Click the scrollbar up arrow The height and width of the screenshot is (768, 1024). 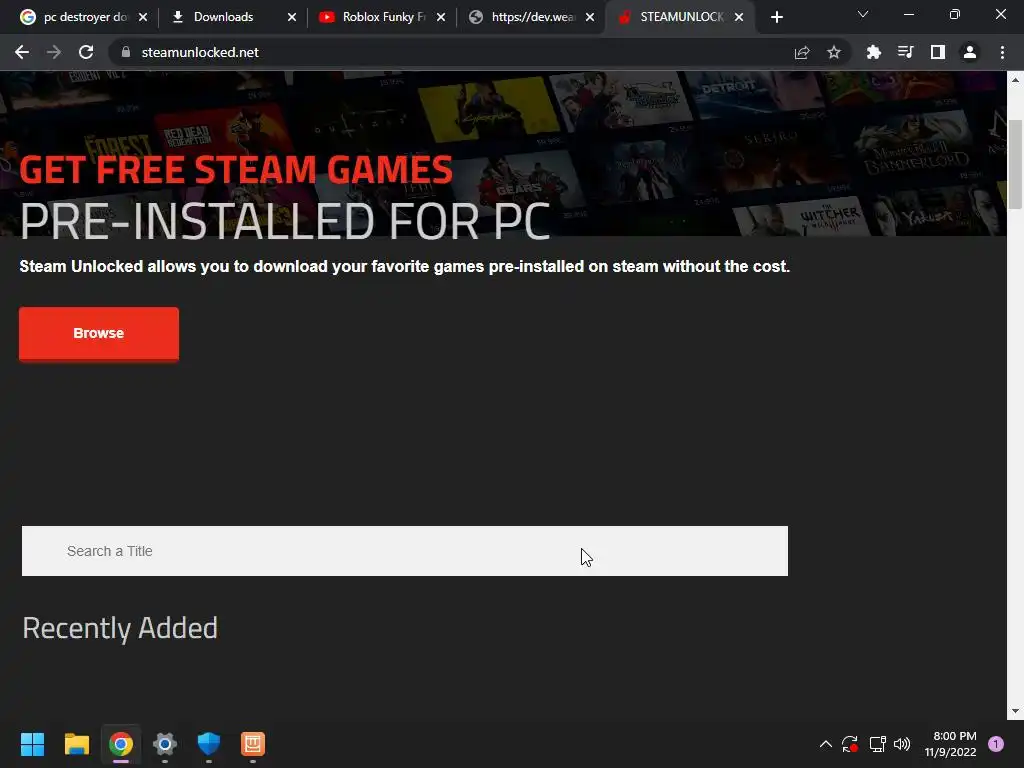[x=1015, y=80]
